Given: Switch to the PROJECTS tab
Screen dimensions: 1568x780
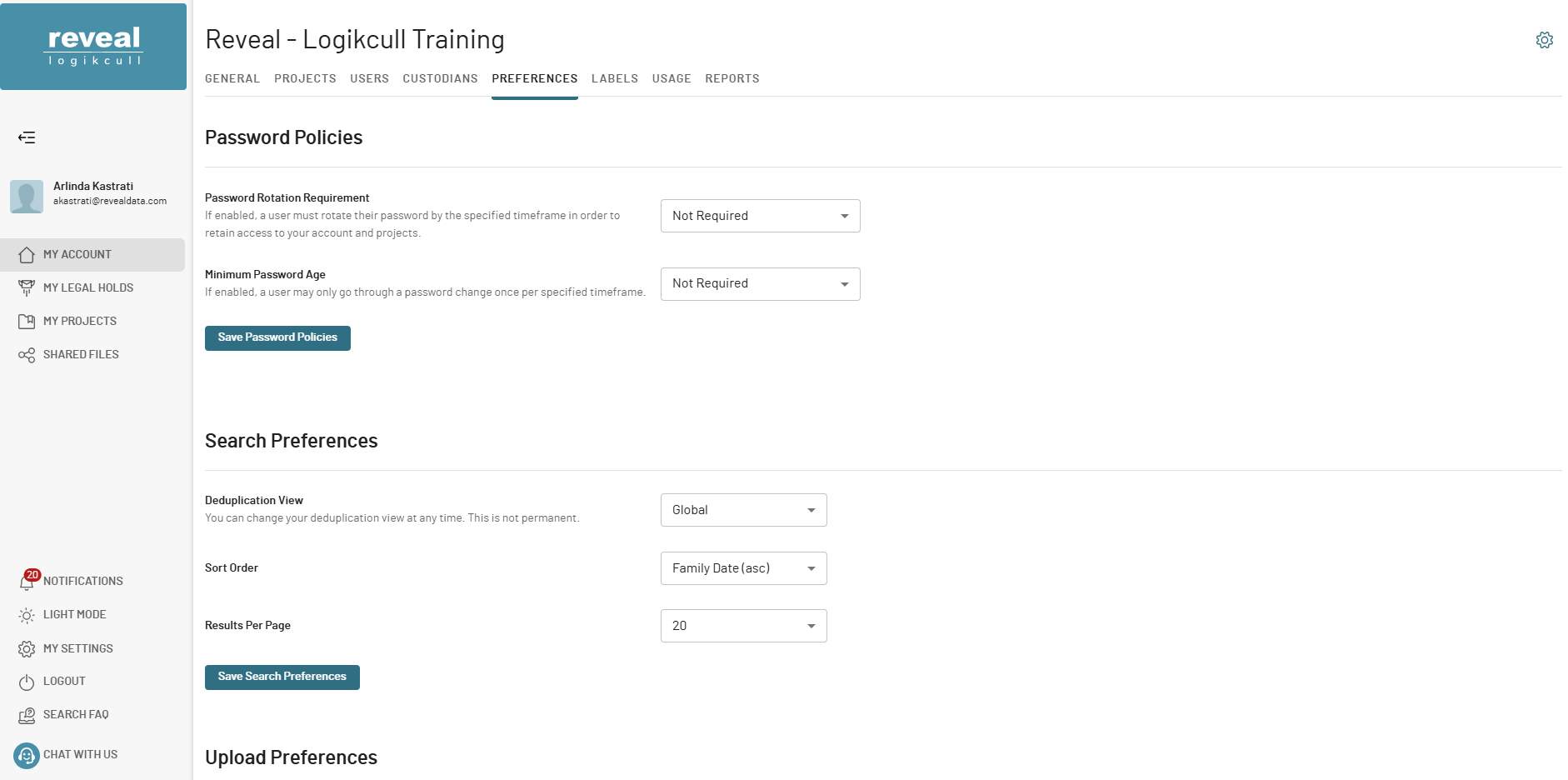Looking at the screenshot, I should coord(305,78).
